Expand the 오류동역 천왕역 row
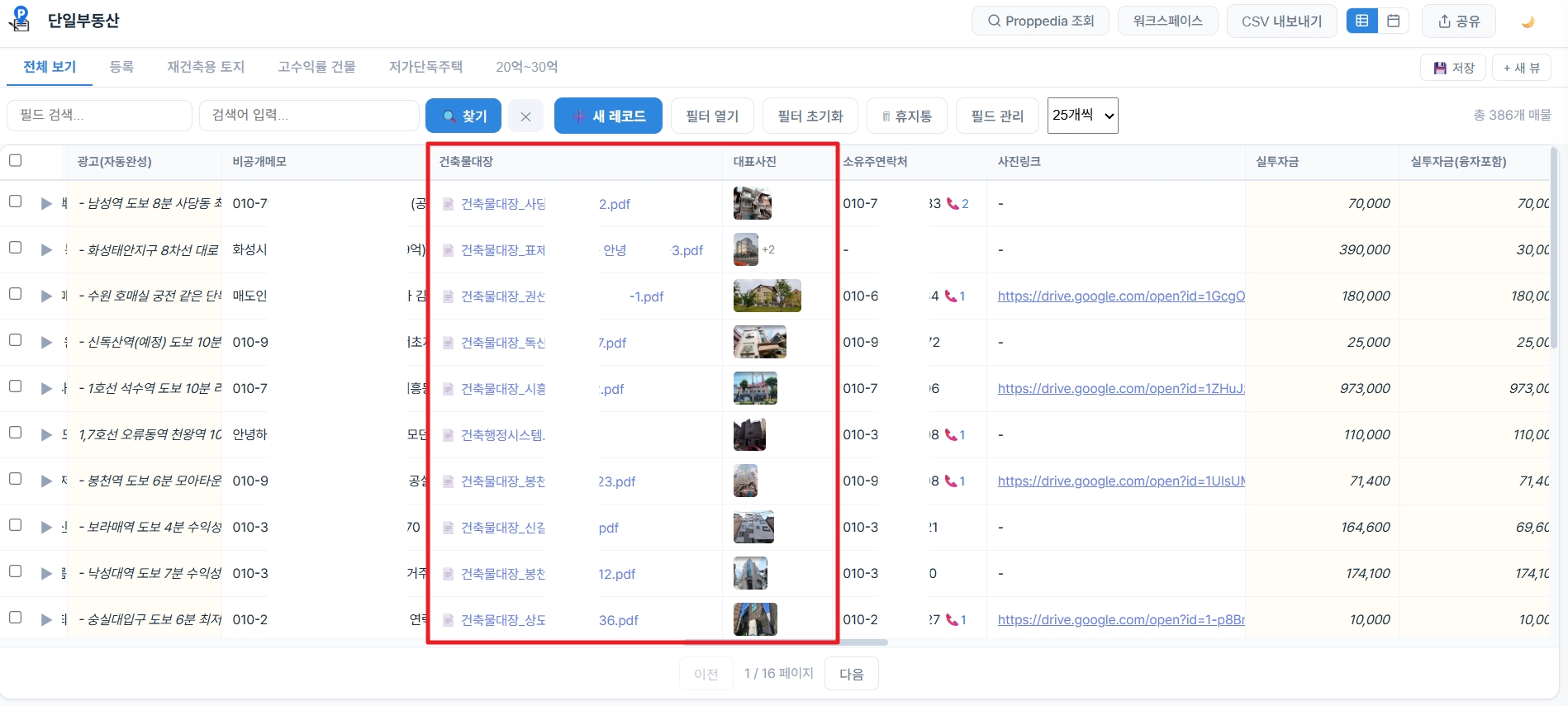 pos(46,434)
